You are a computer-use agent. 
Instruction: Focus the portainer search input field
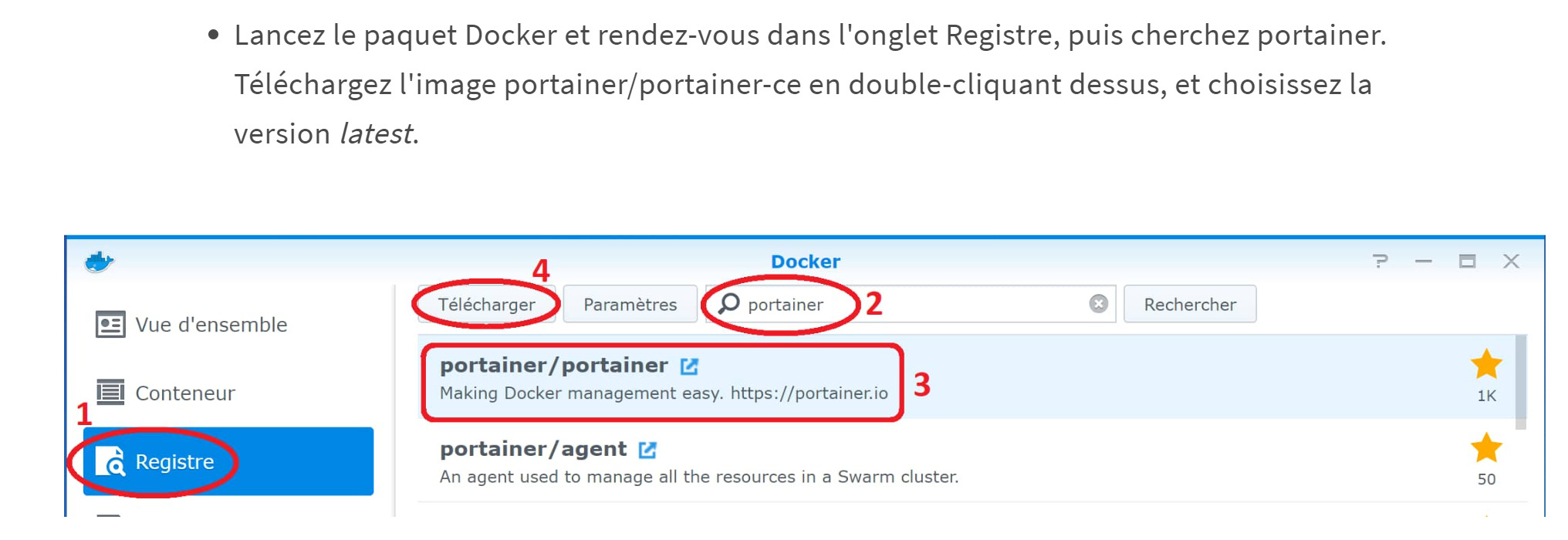coord(911,304)
